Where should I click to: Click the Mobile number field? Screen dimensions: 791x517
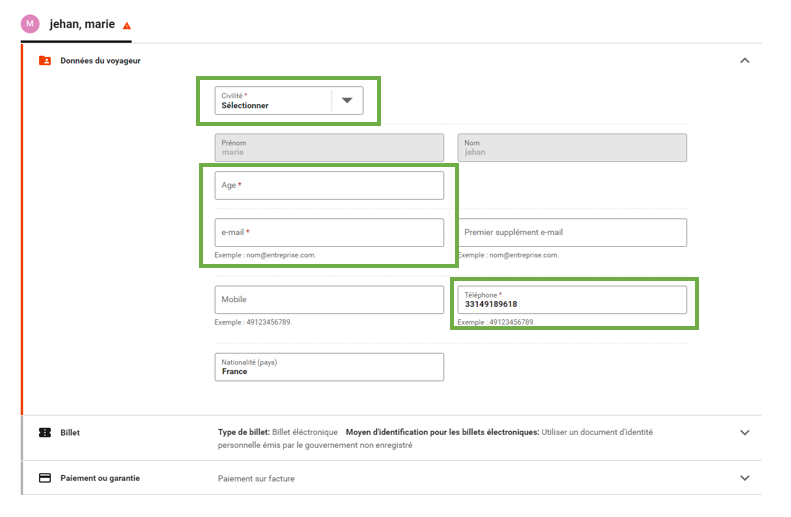[329, 299]
